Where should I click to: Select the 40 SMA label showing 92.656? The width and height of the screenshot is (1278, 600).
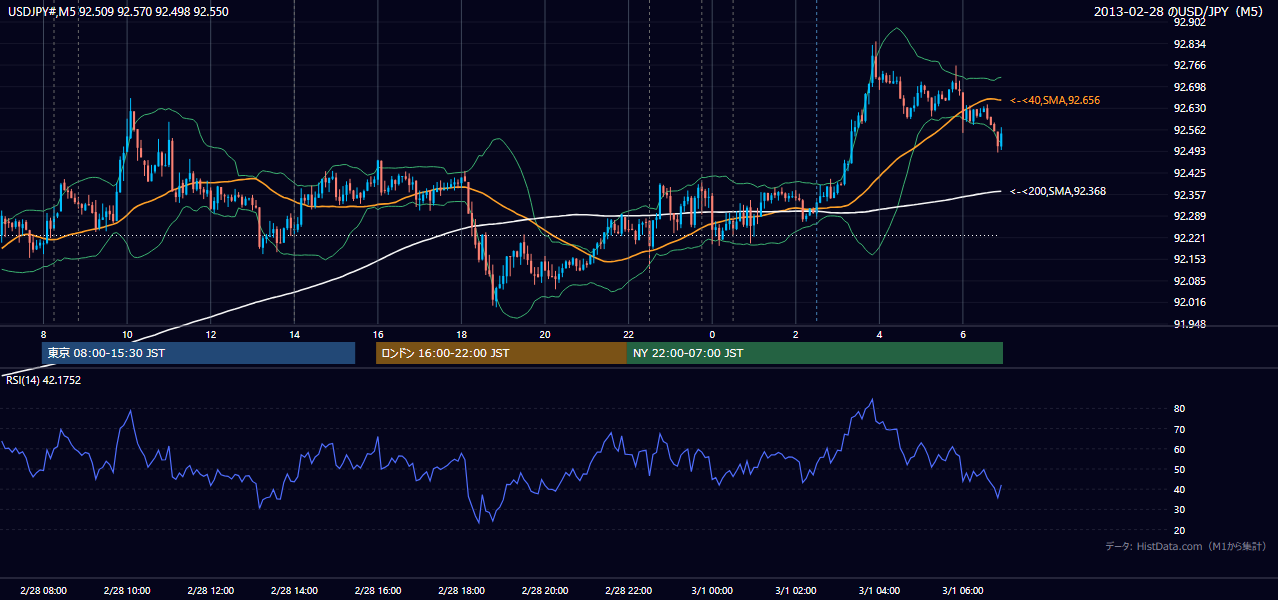tap(1055, 100)
